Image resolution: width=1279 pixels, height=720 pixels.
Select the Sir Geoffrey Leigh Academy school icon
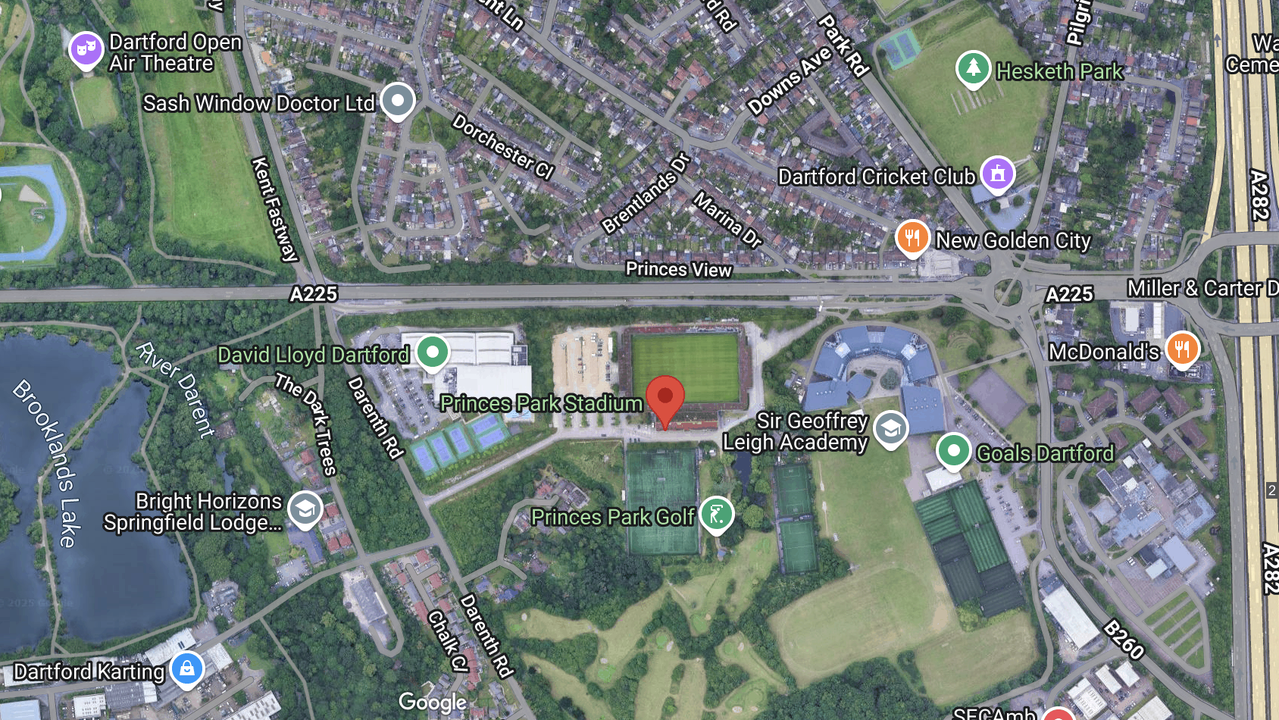coord(889,430)
